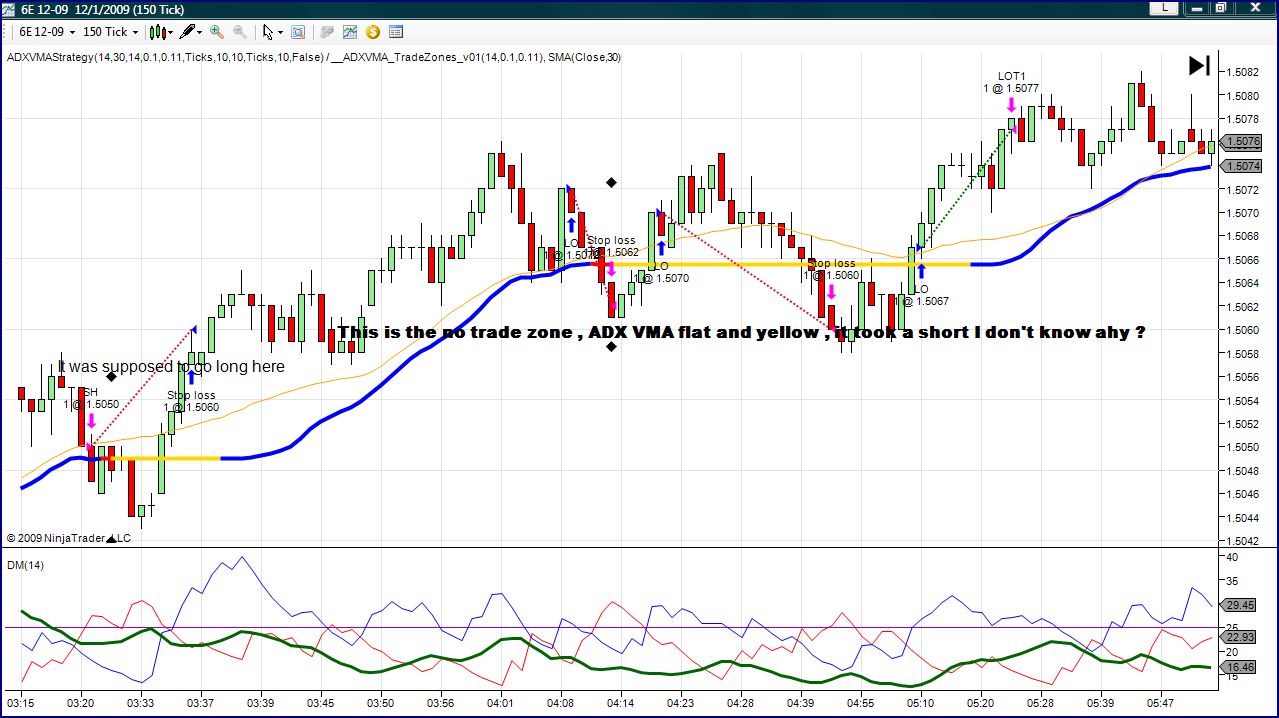Expand the cursor type dropdown arrow
The image size is (1279, 718).
tap(281, 32)
